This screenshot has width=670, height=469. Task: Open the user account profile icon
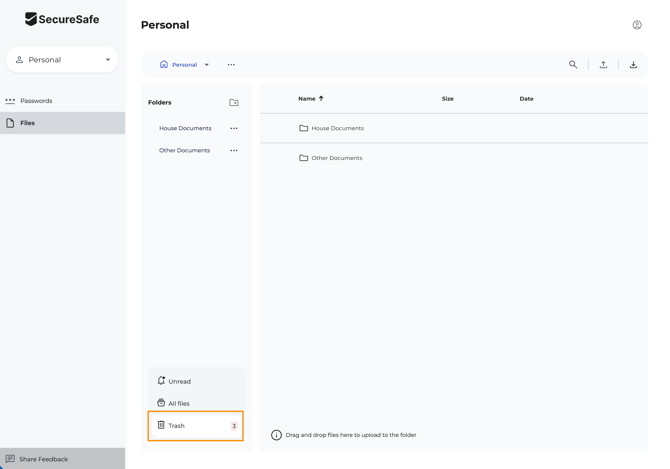[637, 25]
